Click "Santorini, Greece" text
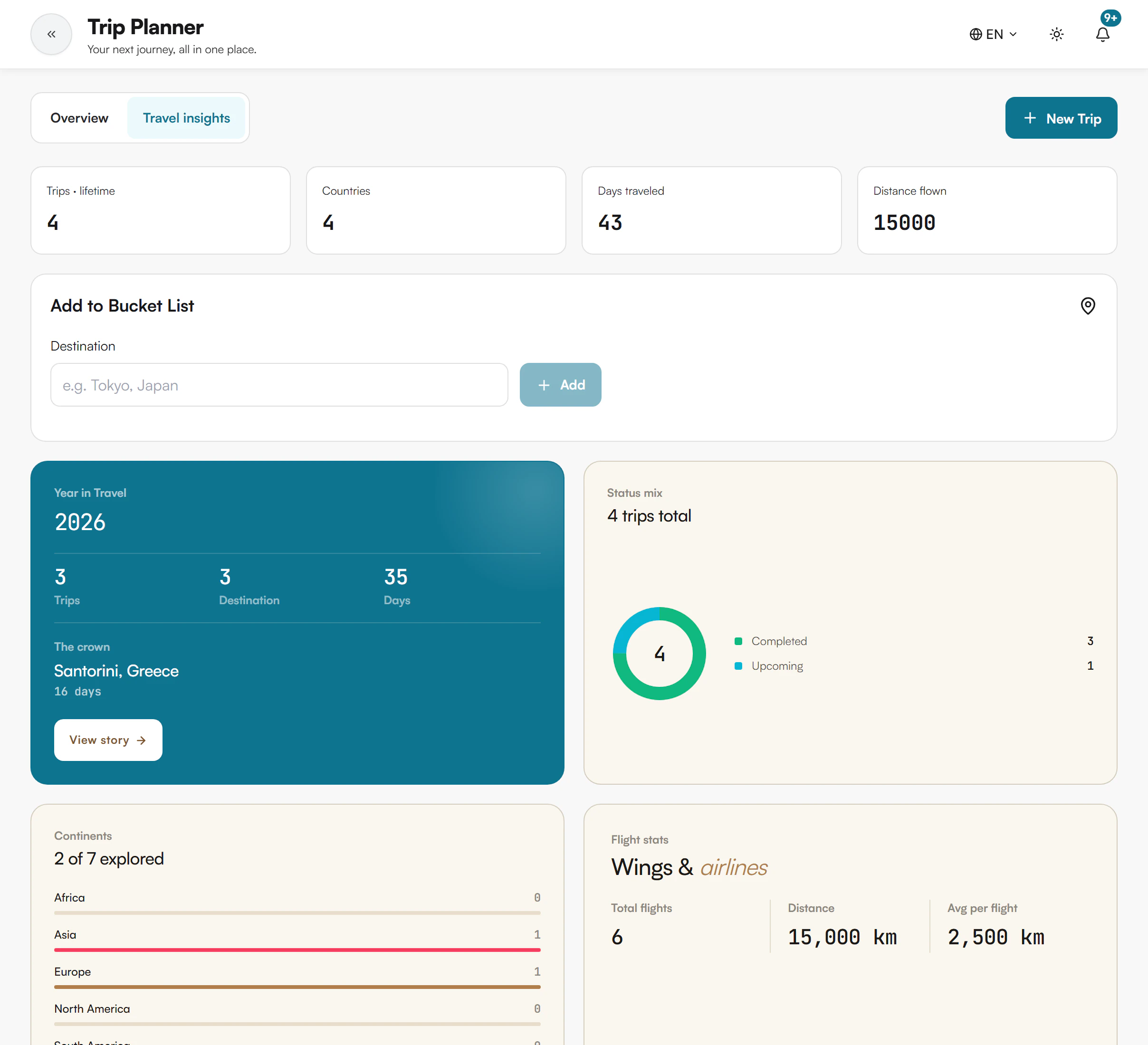Viewport: 1148px width, 1045px height. tap(116, 671)
